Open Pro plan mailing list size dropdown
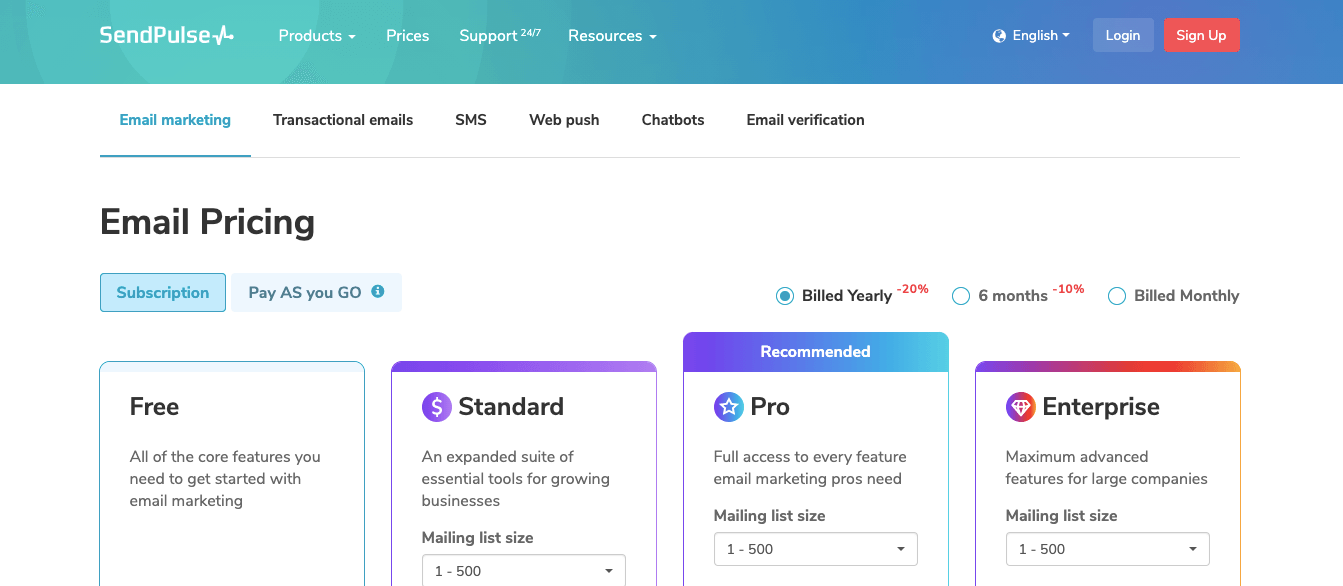Viewport: 1343px width, 586px height. pyautogui.click(x=816, y=549)
